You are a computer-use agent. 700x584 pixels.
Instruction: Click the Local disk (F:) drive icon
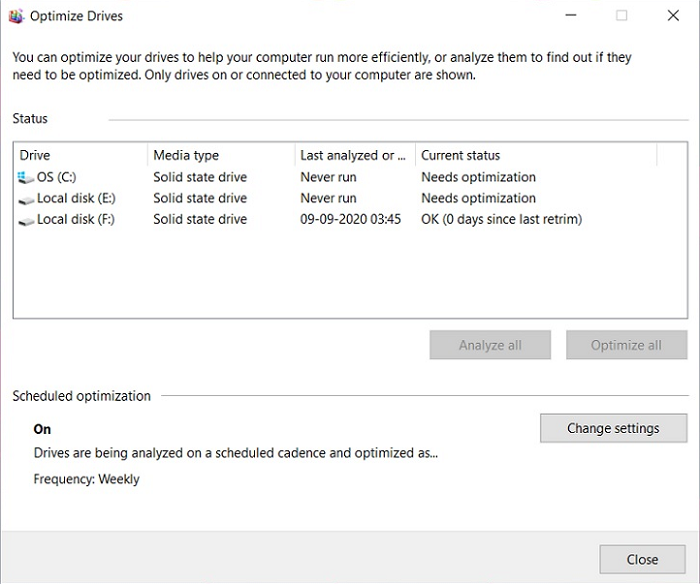25,219
